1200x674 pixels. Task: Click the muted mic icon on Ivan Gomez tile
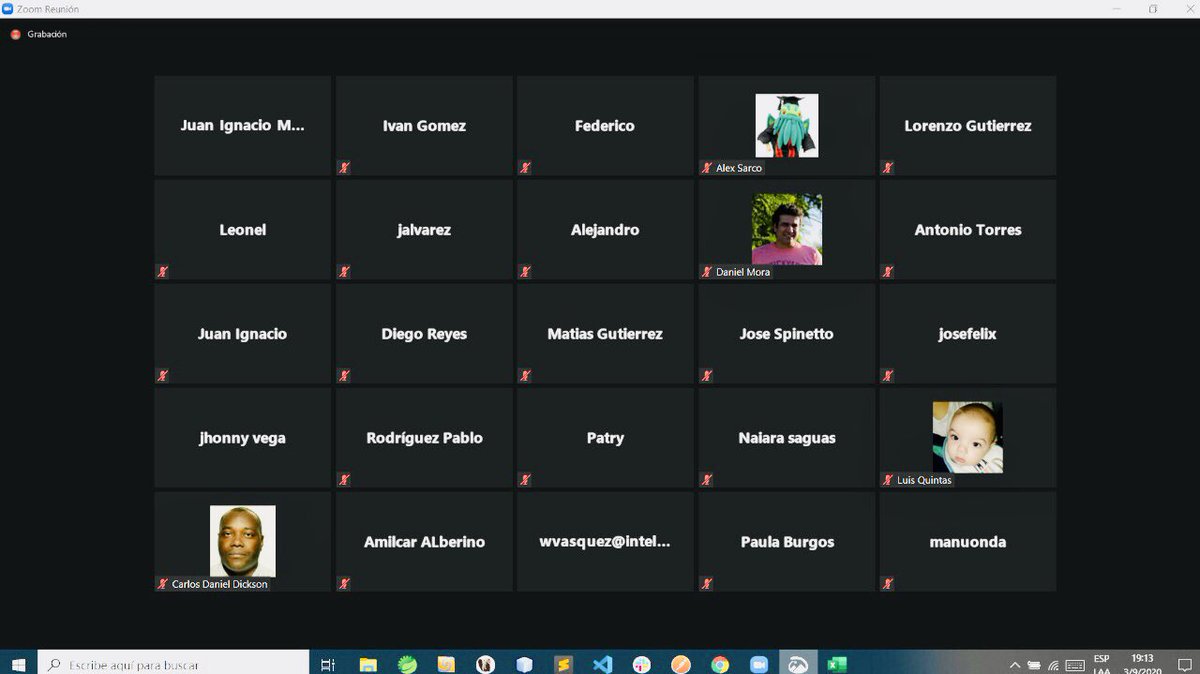pos(344,168)
